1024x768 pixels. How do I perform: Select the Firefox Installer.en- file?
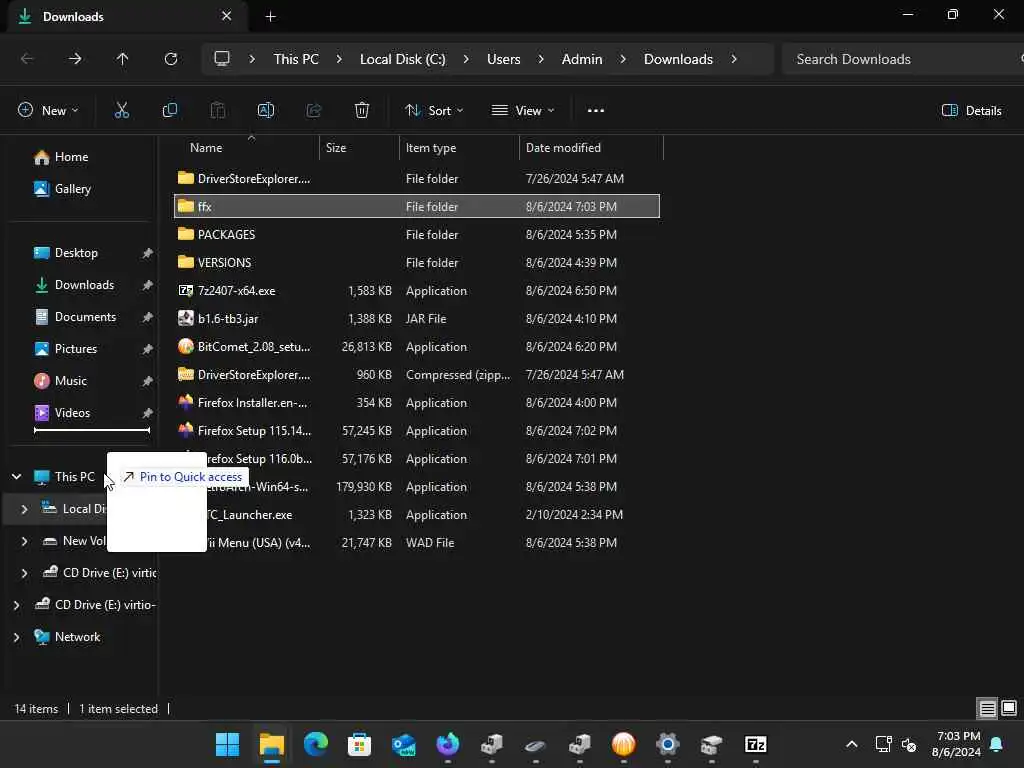click(x=417, y=403)
